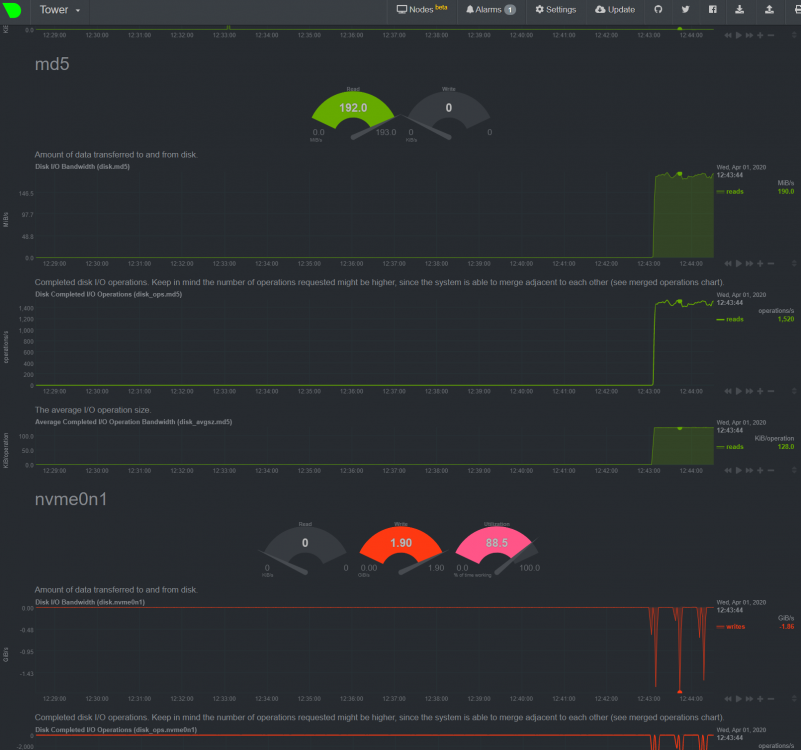801x750 pixels.
Task: Zoom out of the disk_avgsz.md5 chart
Action: tap(771, 471)
